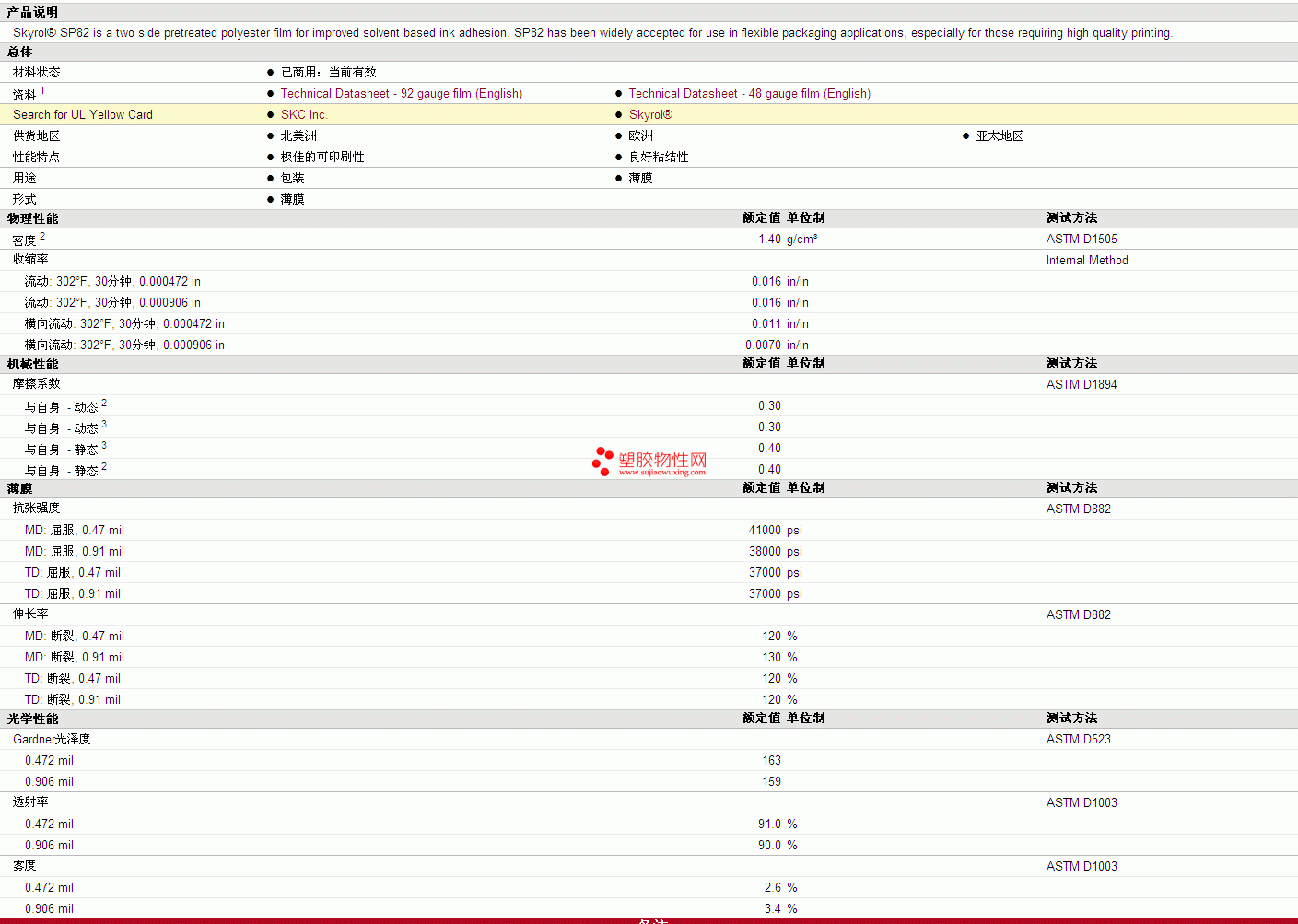This screenshot has height=924, width=1298.
Task: Click the ASTM D1894 test method
Action: pos(1082,384)
